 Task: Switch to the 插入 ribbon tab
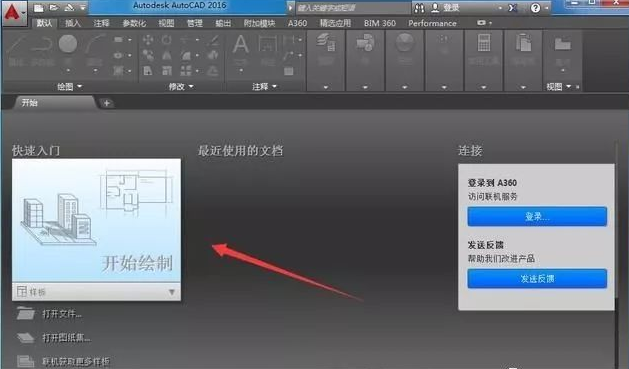click(73, 23)
